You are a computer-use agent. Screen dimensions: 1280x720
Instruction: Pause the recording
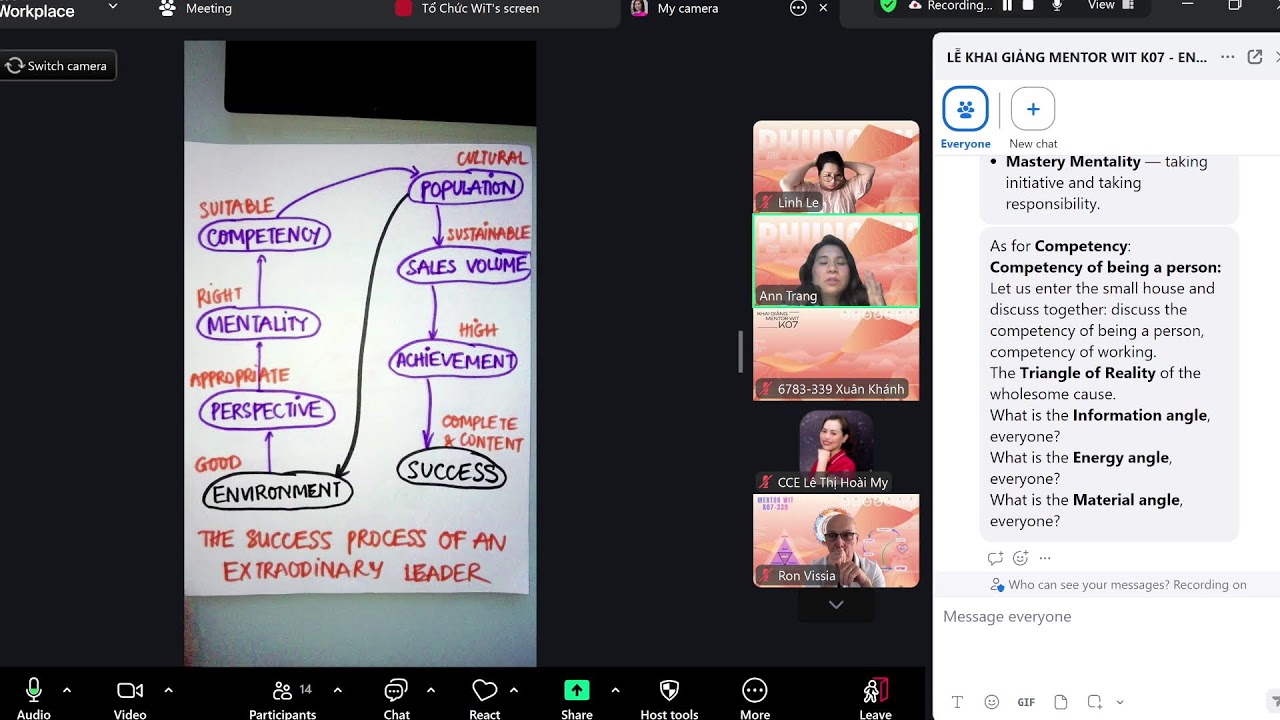(x=1008, y=5)
